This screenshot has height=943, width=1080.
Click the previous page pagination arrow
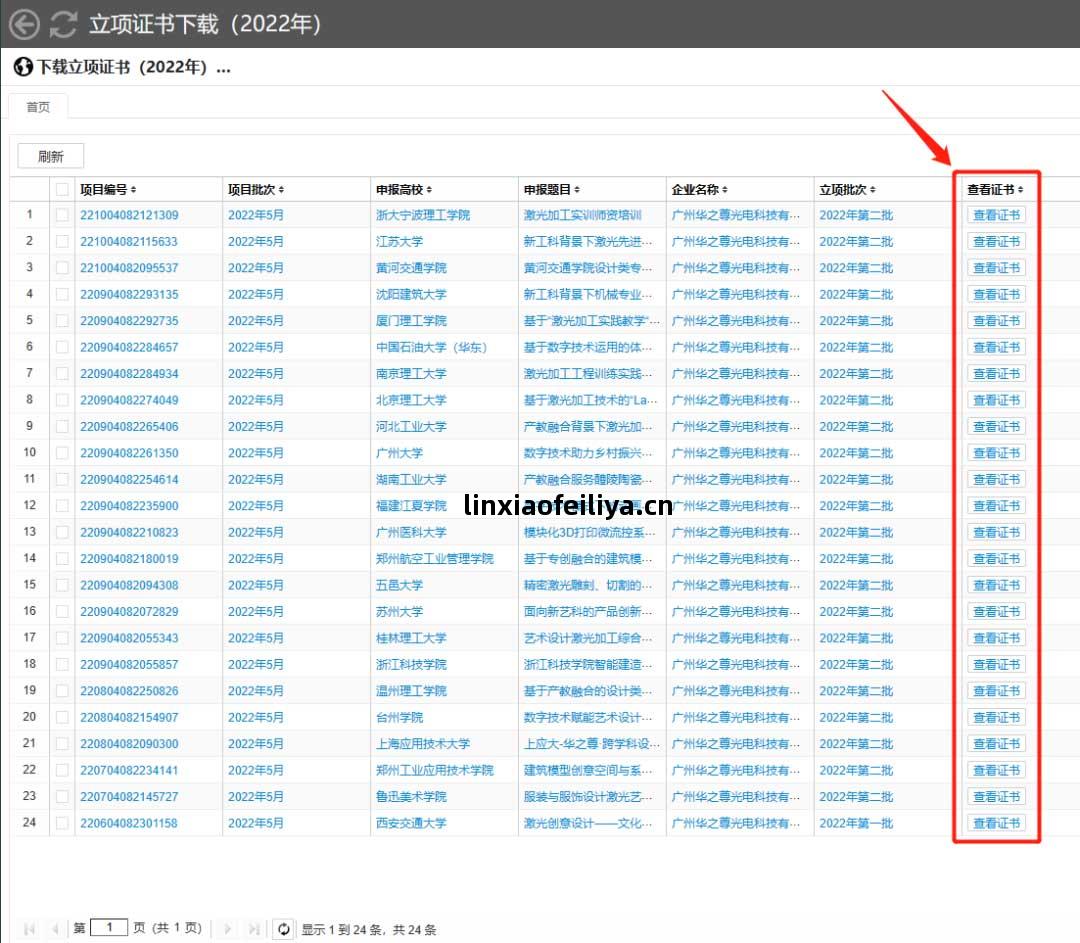[55, 929]
